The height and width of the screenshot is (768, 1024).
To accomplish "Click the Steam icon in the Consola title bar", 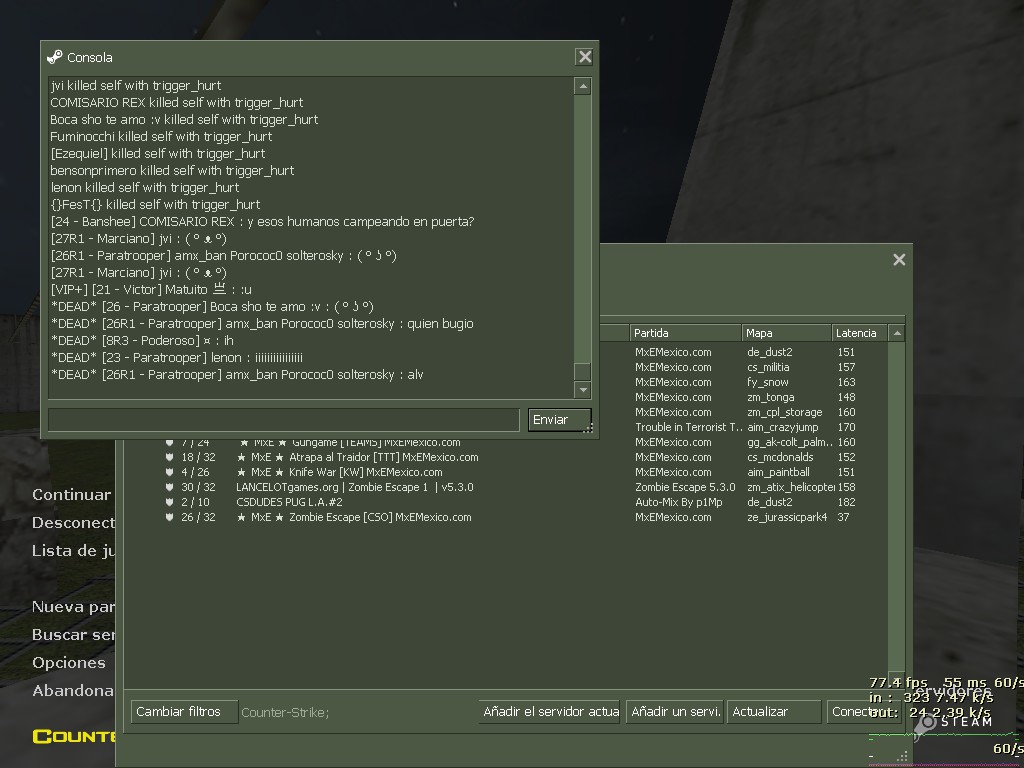I will pos(55,57).
